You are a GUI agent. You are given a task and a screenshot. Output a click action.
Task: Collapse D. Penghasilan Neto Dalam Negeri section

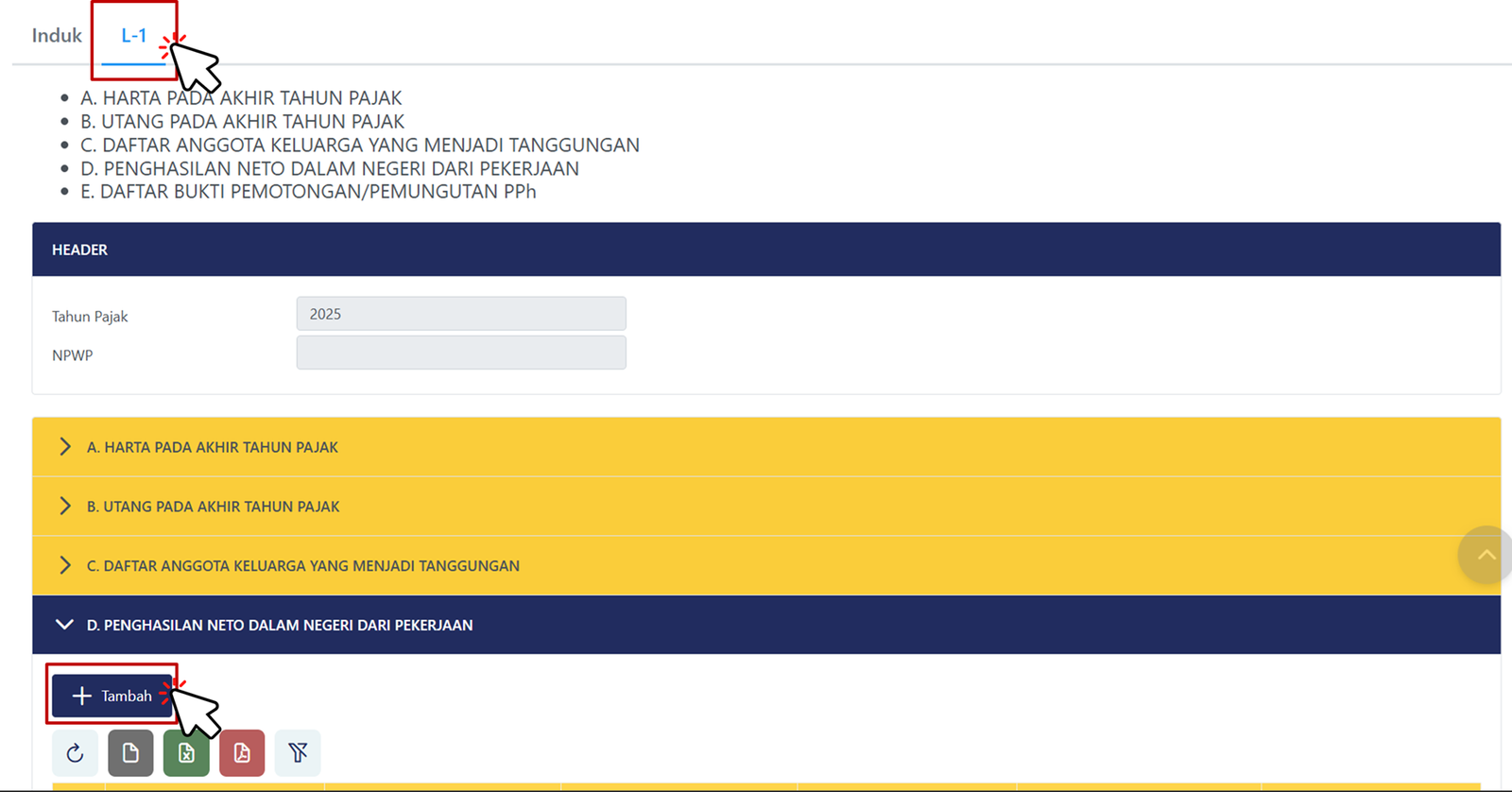280,625
